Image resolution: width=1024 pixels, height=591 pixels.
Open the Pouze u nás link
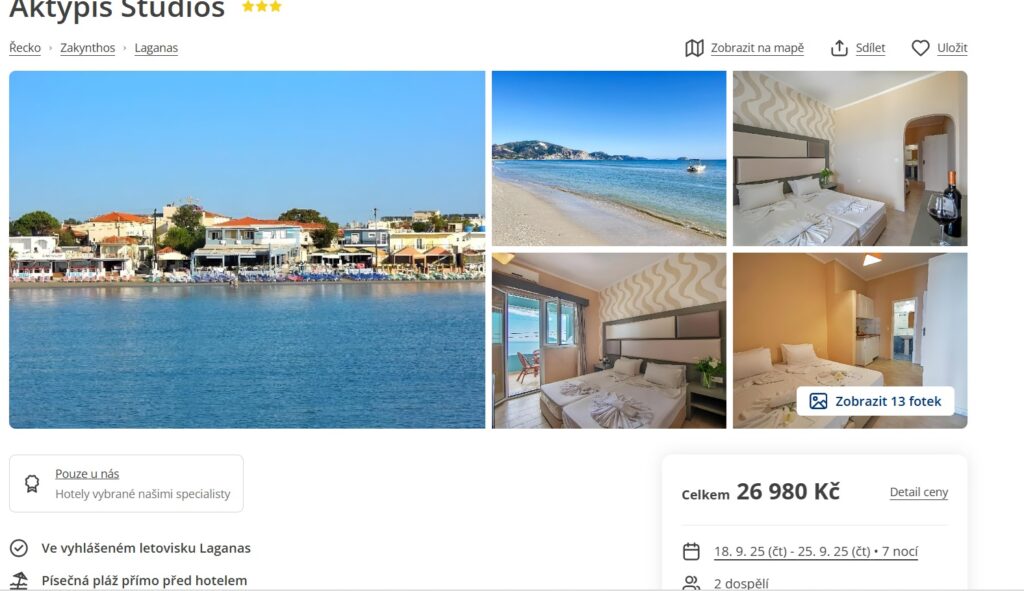(87, 473)
